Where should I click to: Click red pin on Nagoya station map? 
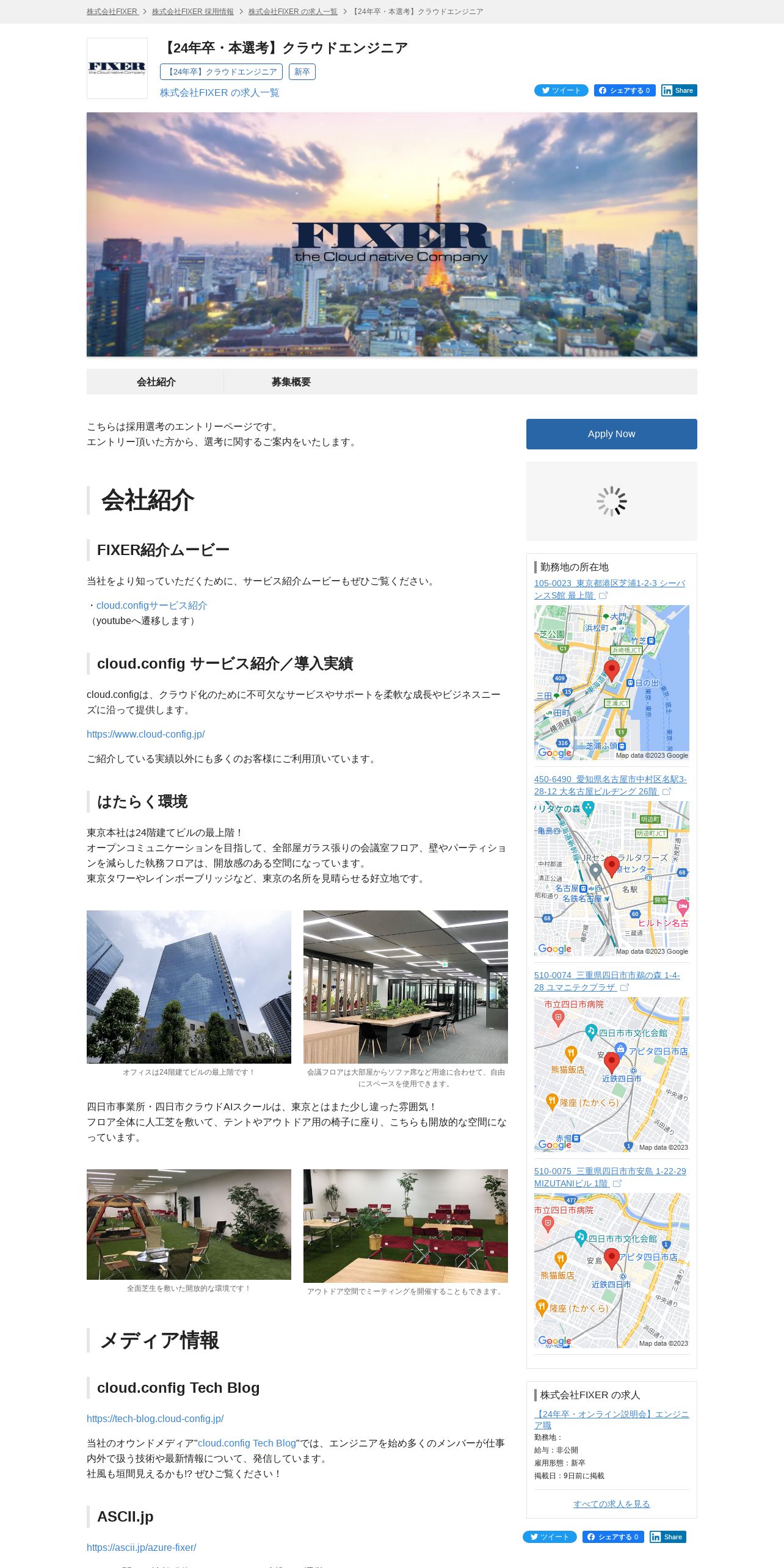point(612,867)
